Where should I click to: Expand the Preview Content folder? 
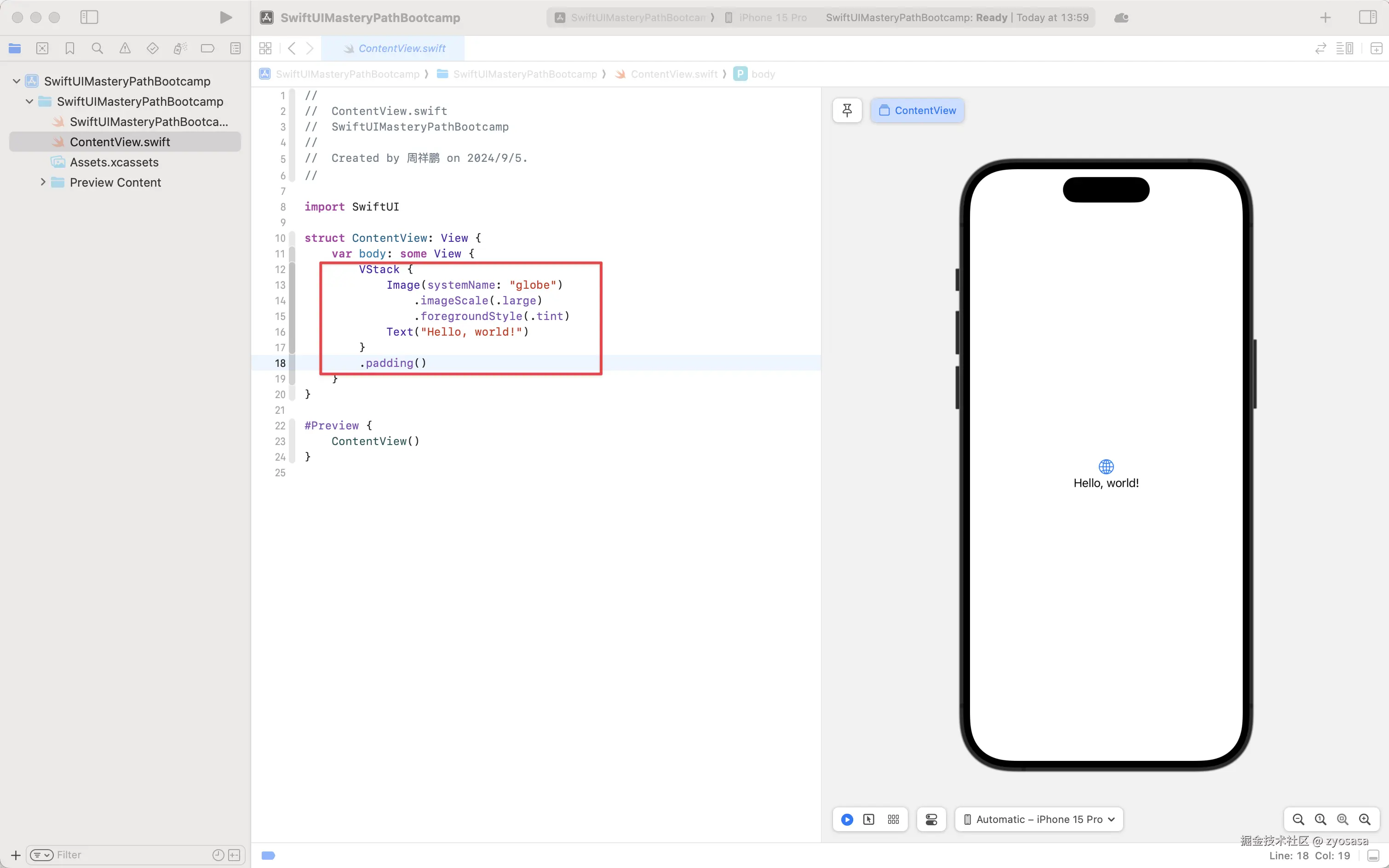[x=43, y=182]
